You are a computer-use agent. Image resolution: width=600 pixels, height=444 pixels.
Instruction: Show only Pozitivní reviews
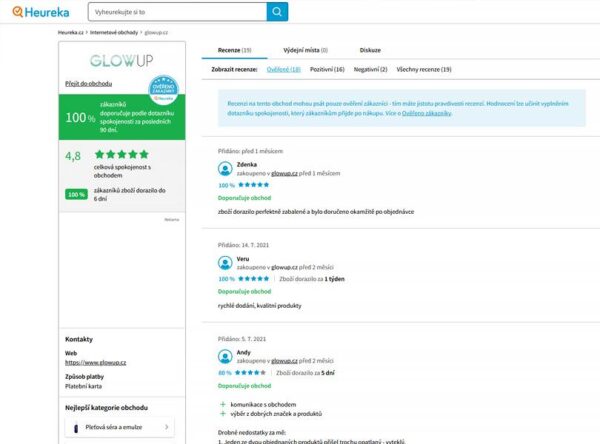[327, 69]
